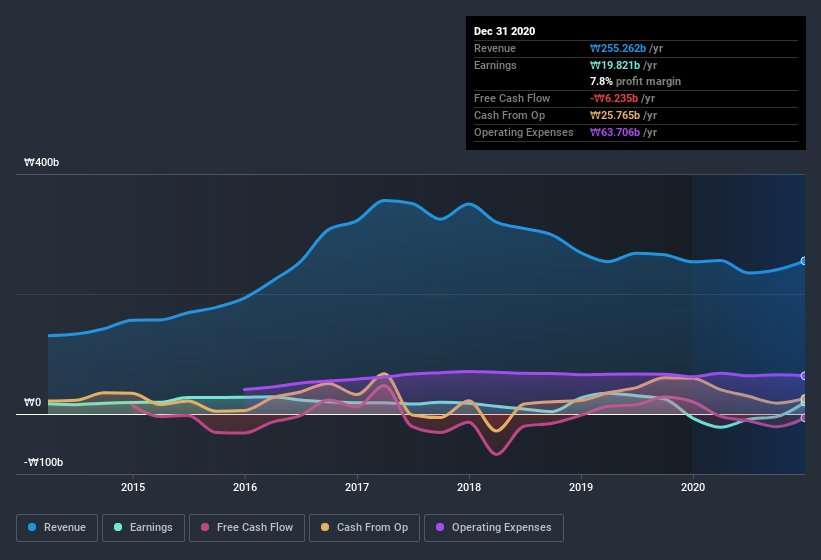This screenshot has height=560, width=821.
Task: Click the Cash From Op end marker
Action: pos(804,399)
